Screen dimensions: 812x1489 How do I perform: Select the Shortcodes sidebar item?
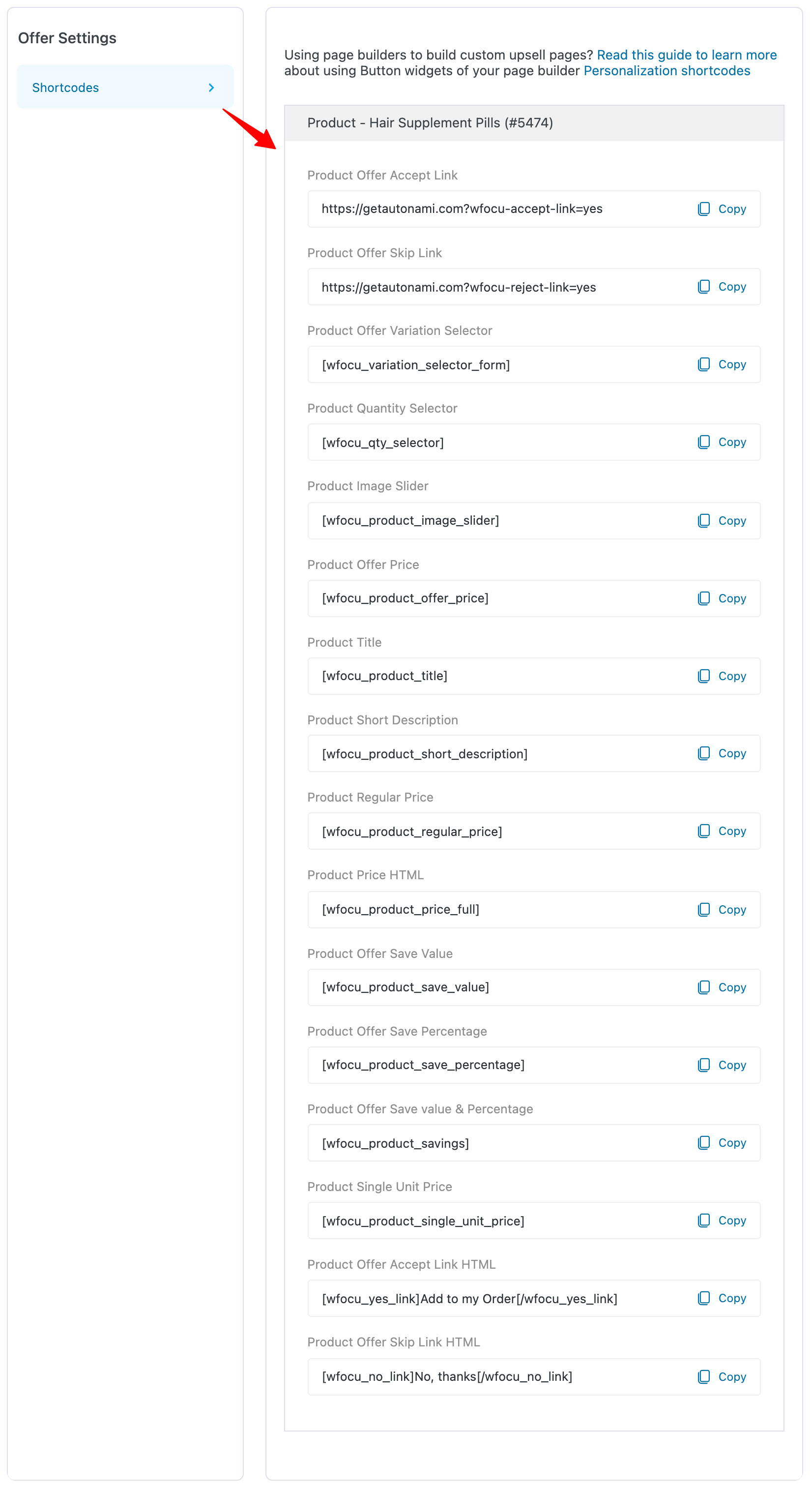[x=65, y=87]
